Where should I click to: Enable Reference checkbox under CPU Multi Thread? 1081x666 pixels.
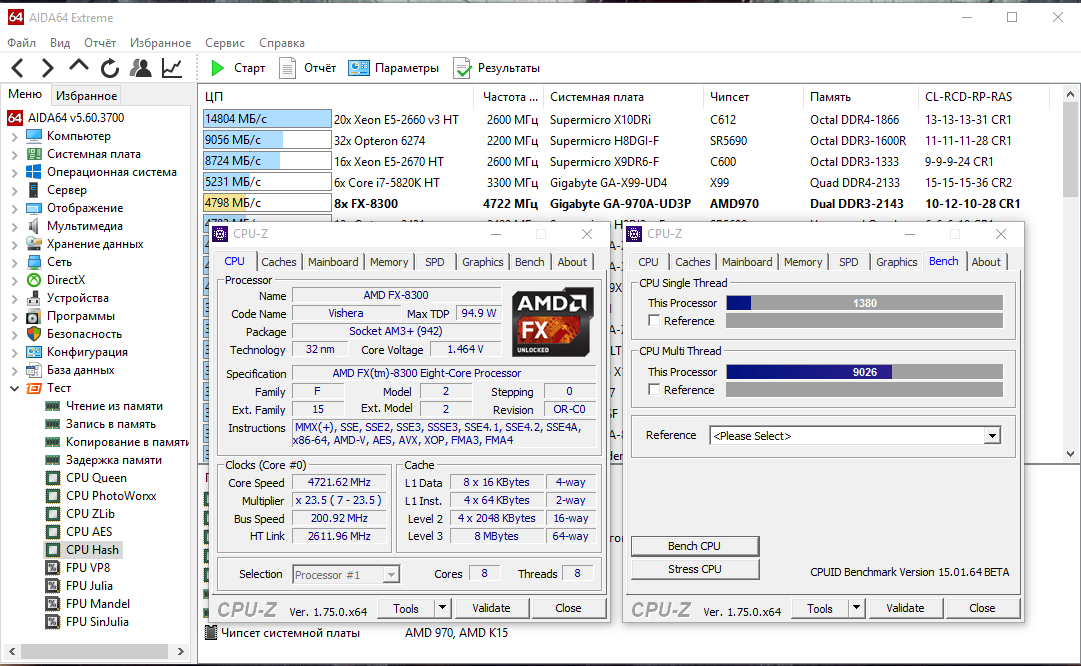pos(654,390)
